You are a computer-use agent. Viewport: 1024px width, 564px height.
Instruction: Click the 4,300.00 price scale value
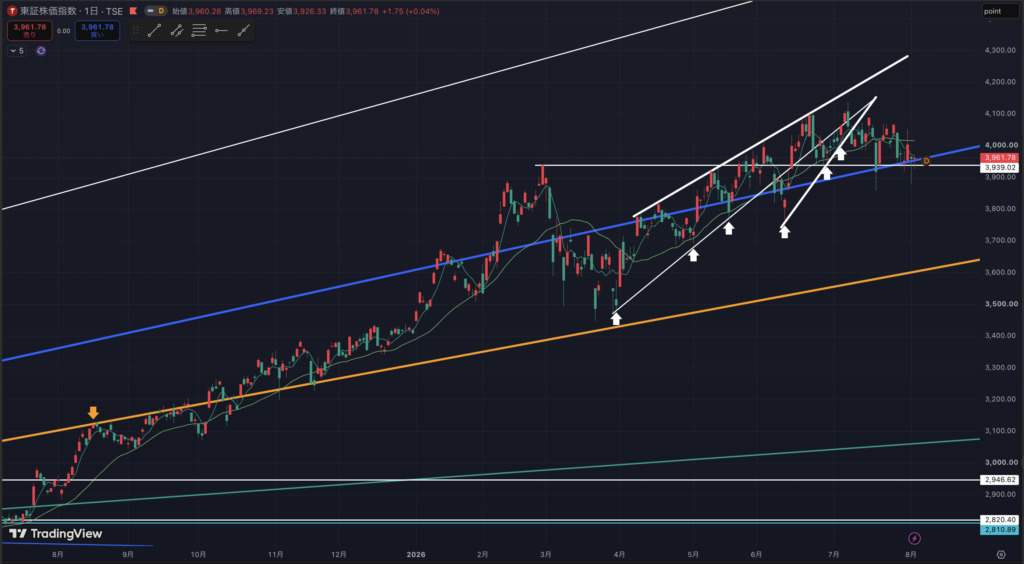coord(1000,50)
